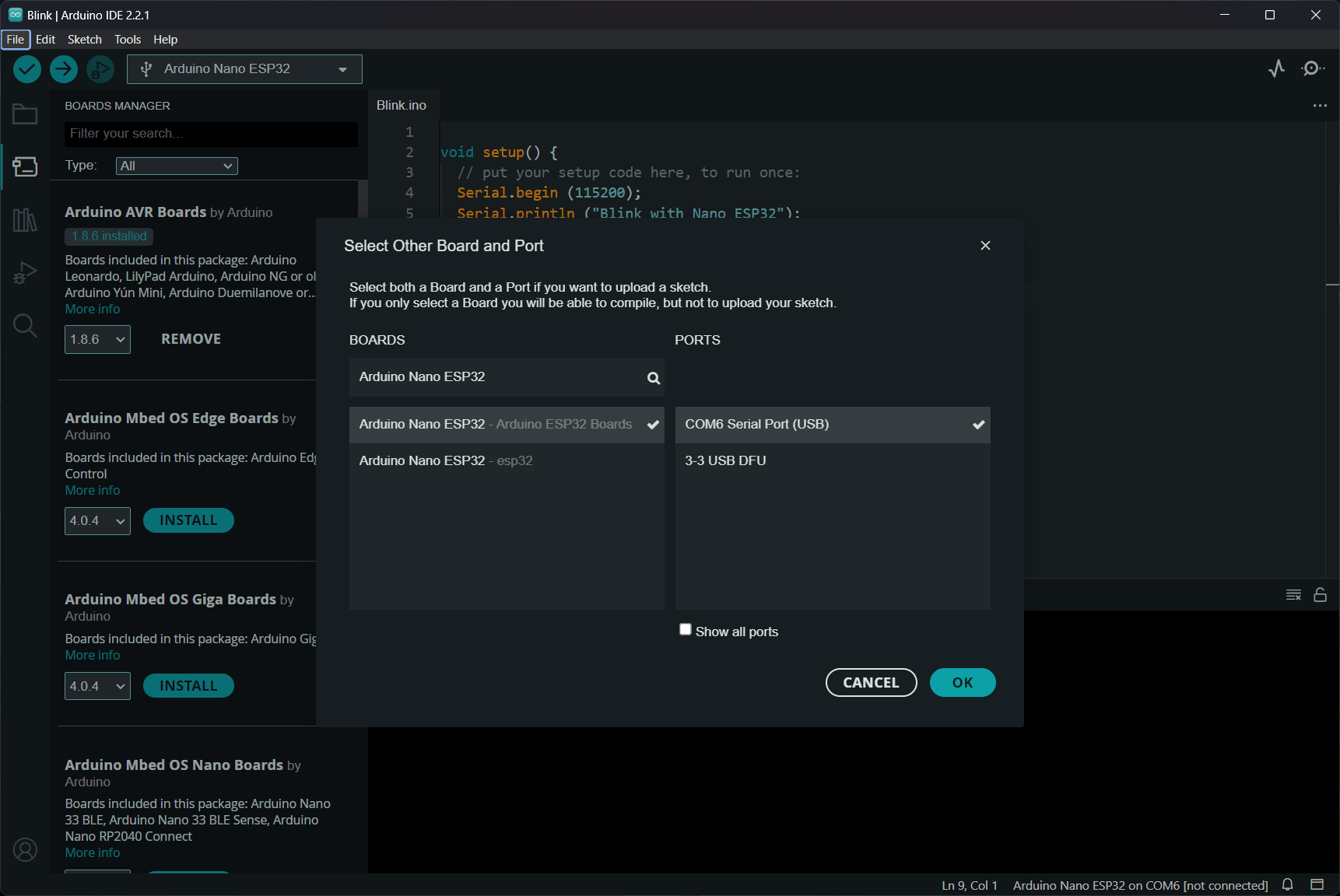This screenshot has width=1340, height=896.
Task: Open the editor more actions ellipsis
Action: pyautogui.click(x=1320, y=106)
